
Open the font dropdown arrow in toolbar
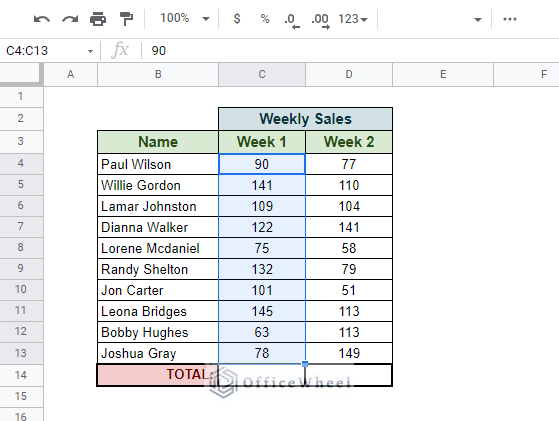pos(478,20)
